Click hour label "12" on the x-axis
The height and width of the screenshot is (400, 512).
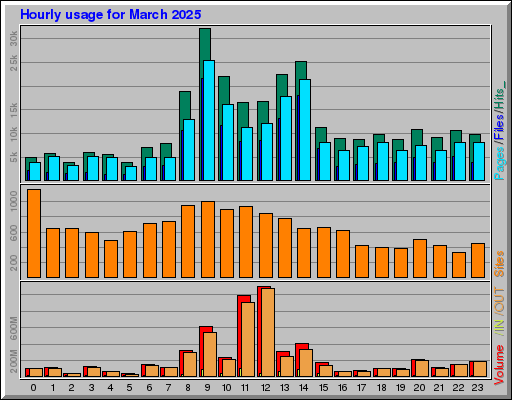pyautogui.click(x=265, y=388)
